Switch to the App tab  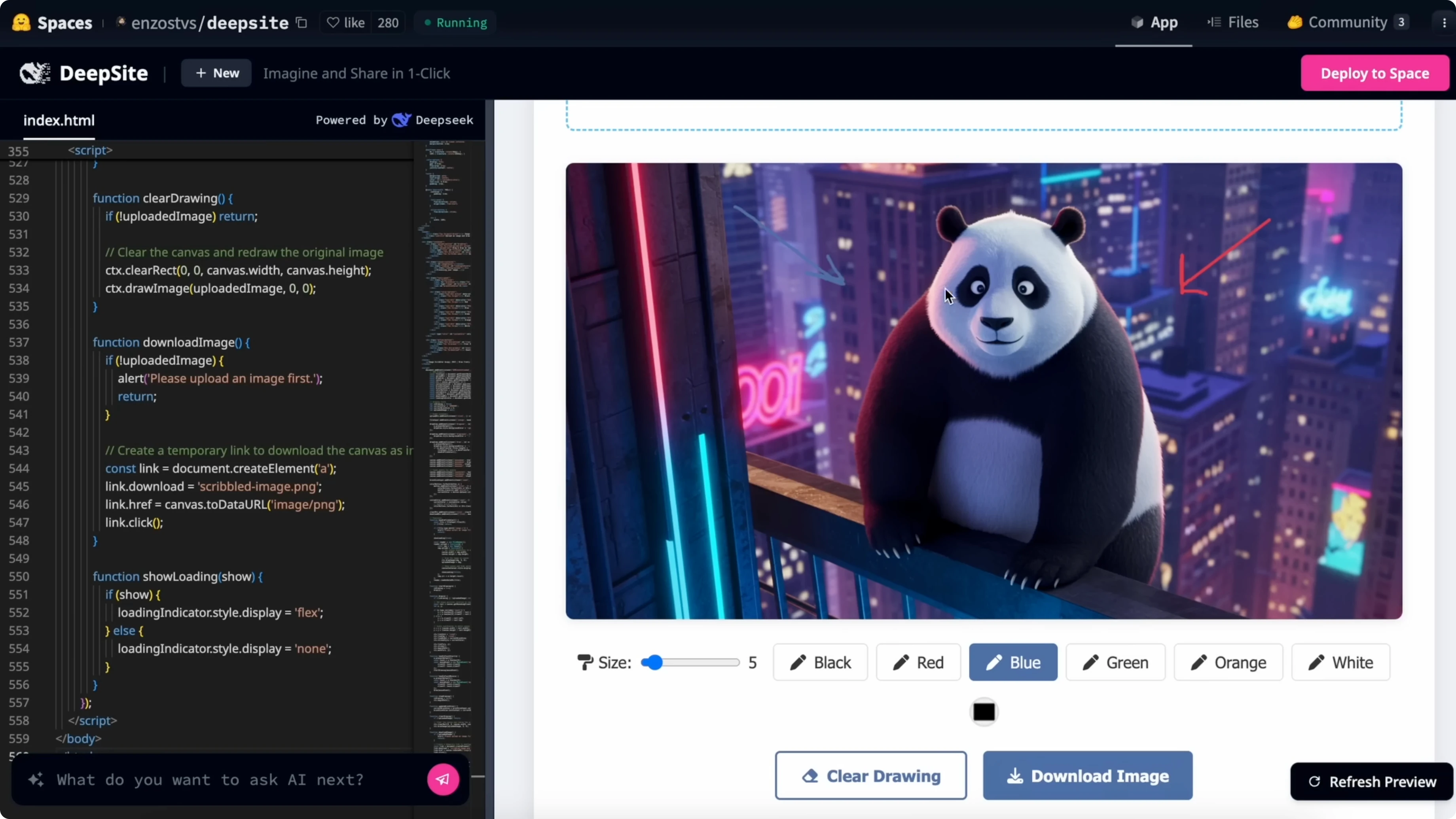click(x=1153, y=23)
